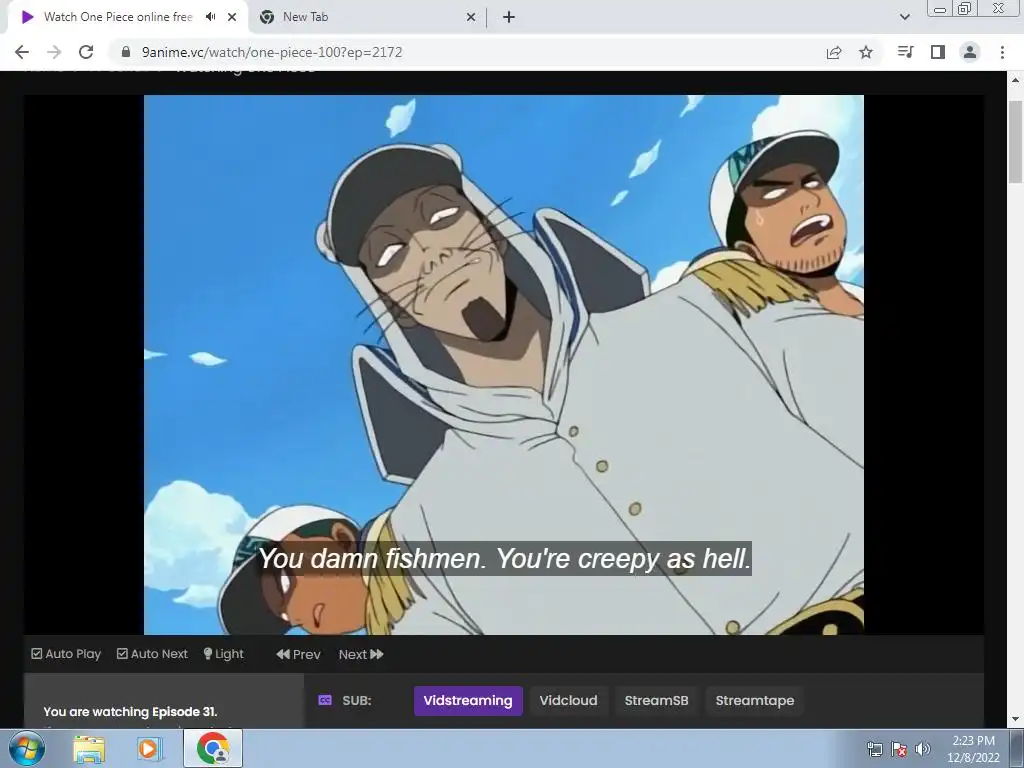Click the Chrome taskbar icon

213,748
